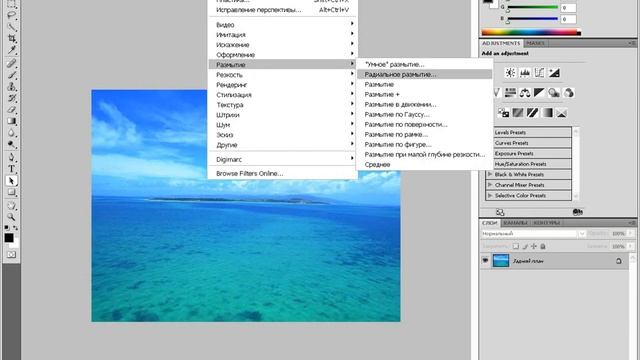This screenshot has height=360, width=640.
Task: Select the Crop tool
Action: coord(11,38)
